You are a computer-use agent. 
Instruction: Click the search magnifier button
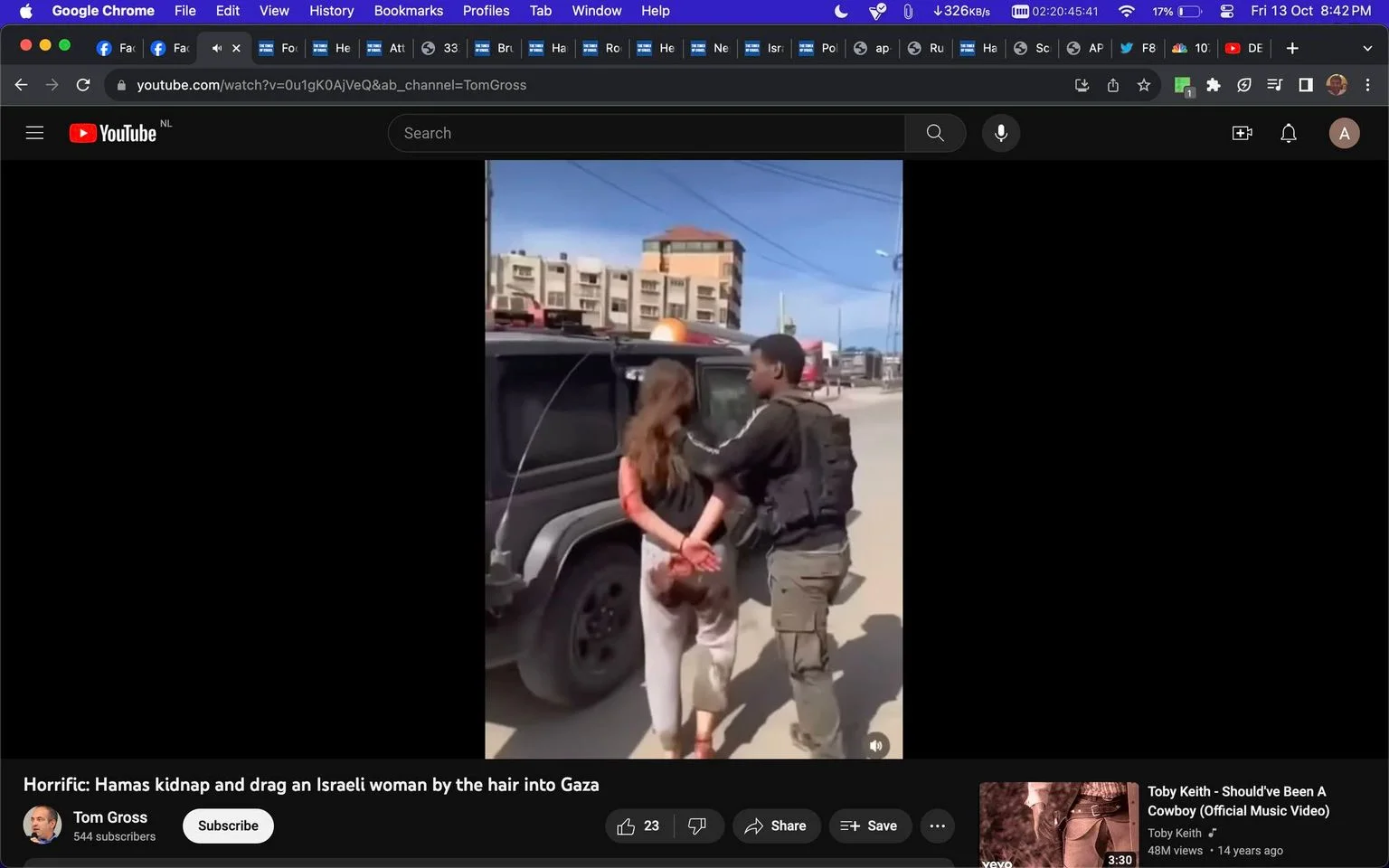pos(935,133)
